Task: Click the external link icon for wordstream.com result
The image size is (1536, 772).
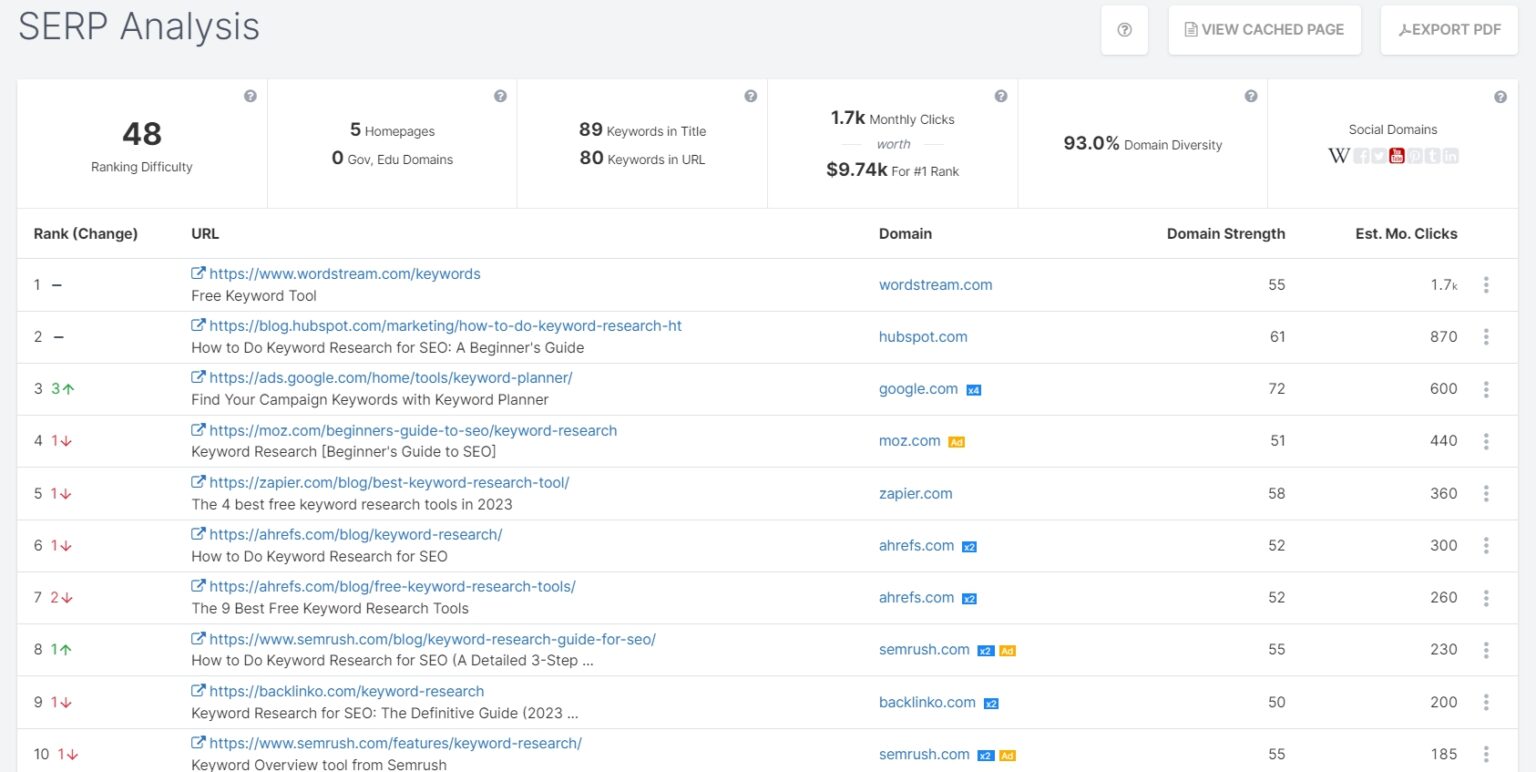Action: 200,273
